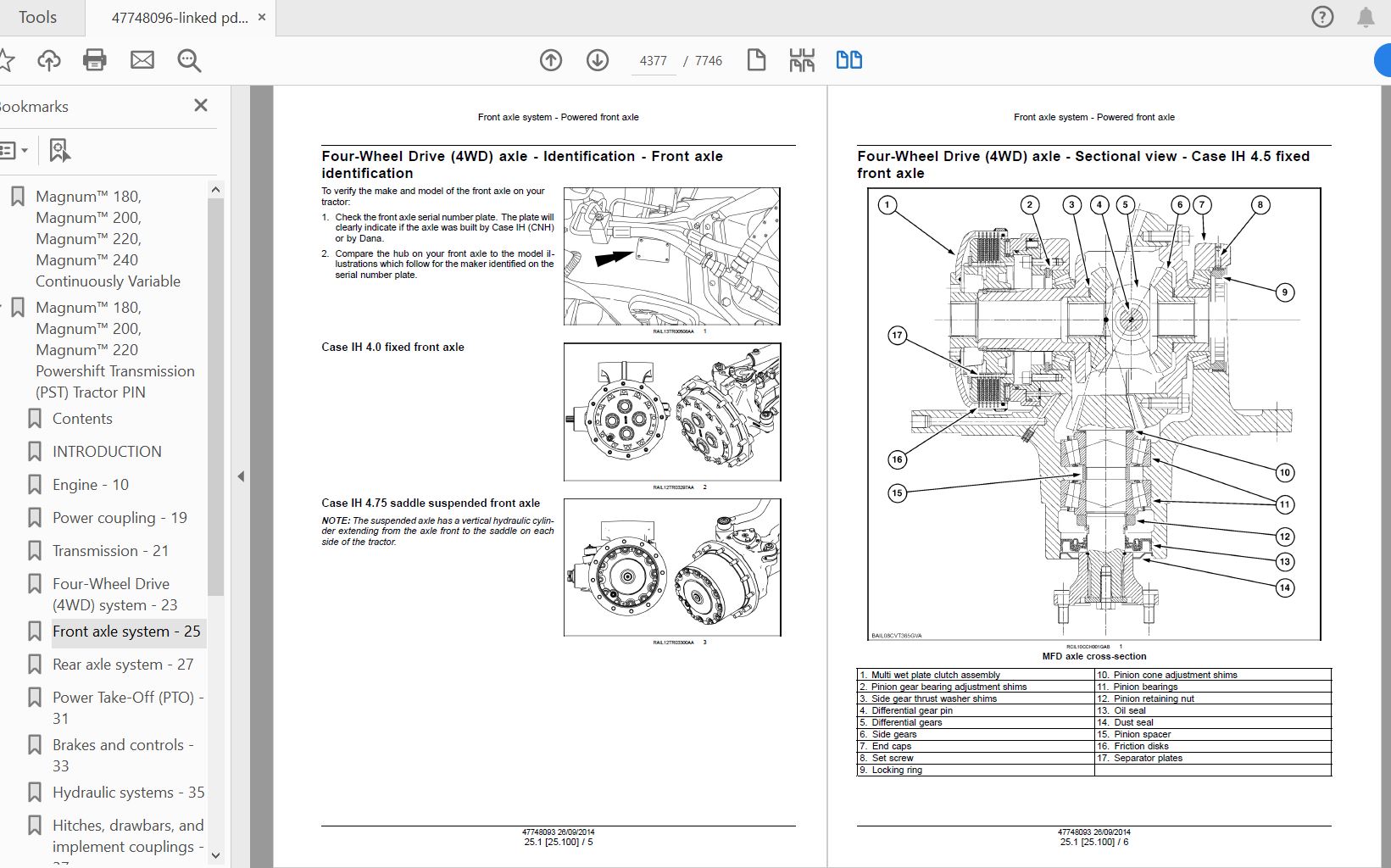Screen dimensions: 1391x868
Task: Open notifications bell icon
Action: 1366,17
